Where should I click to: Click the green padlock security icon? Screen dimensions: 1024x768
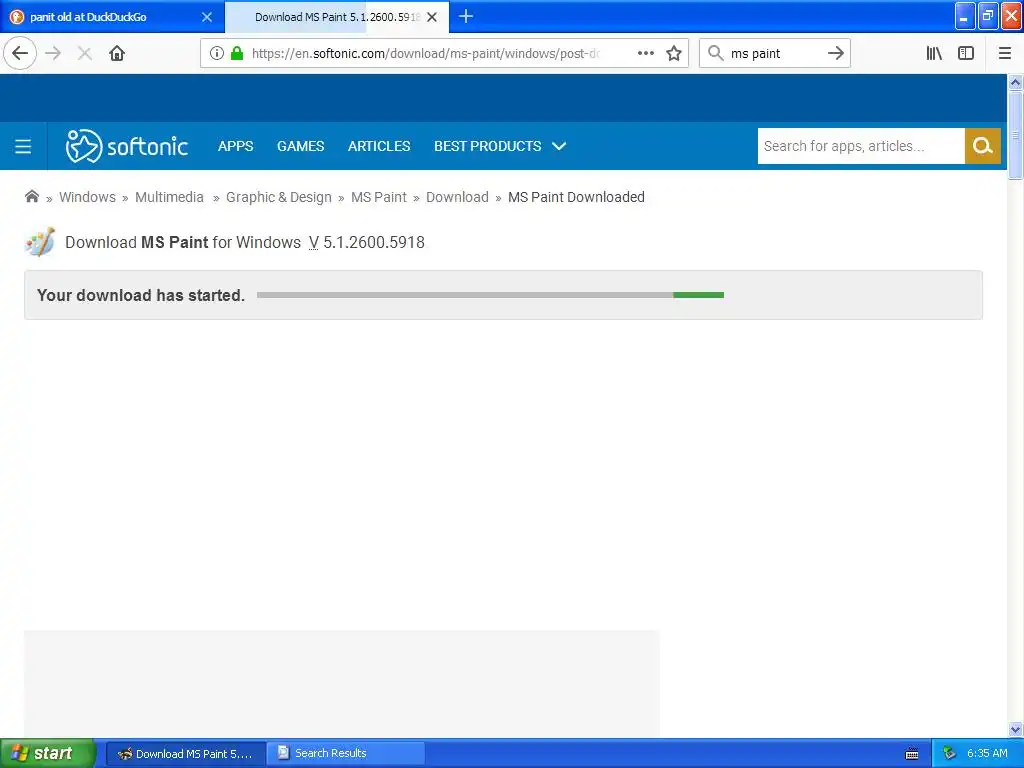[237, 53]
